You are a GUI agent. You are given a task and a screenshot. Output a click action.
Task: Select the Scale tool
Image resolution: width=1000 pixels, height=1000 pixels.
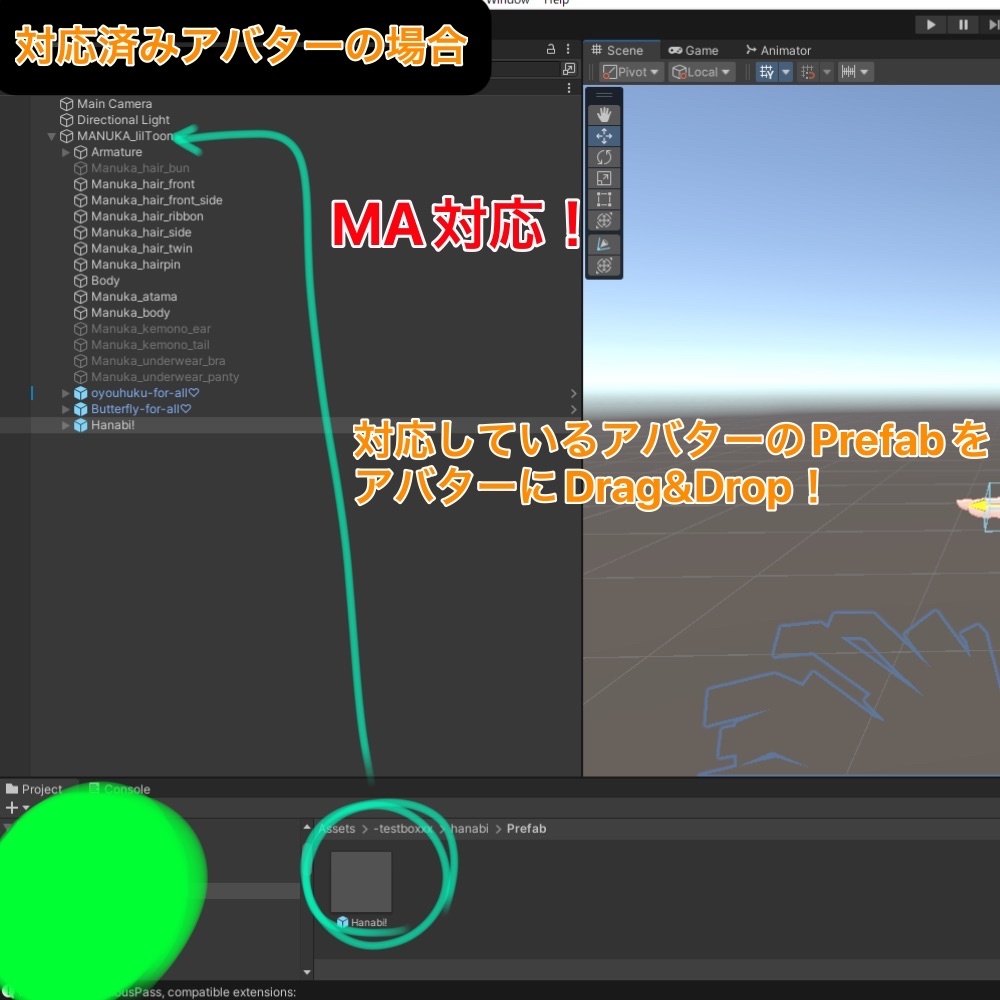tap(604, 178)
